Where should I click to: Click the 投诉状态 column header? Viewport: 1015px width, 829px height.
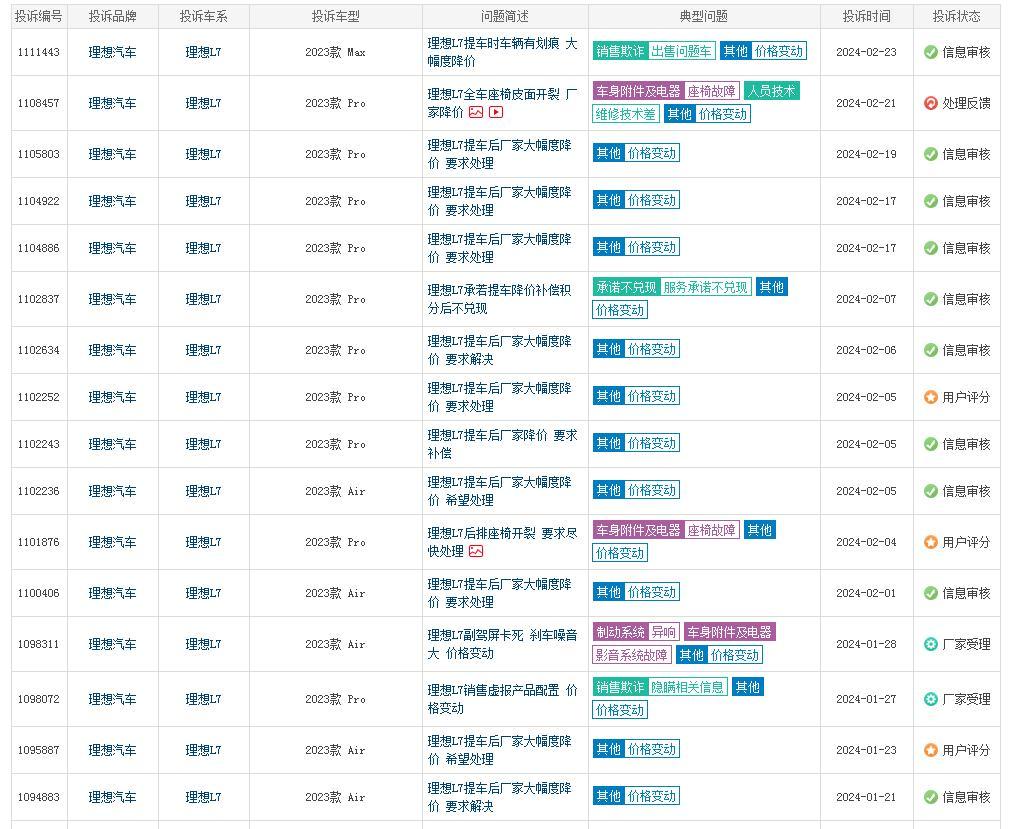(x=956, y=16)
